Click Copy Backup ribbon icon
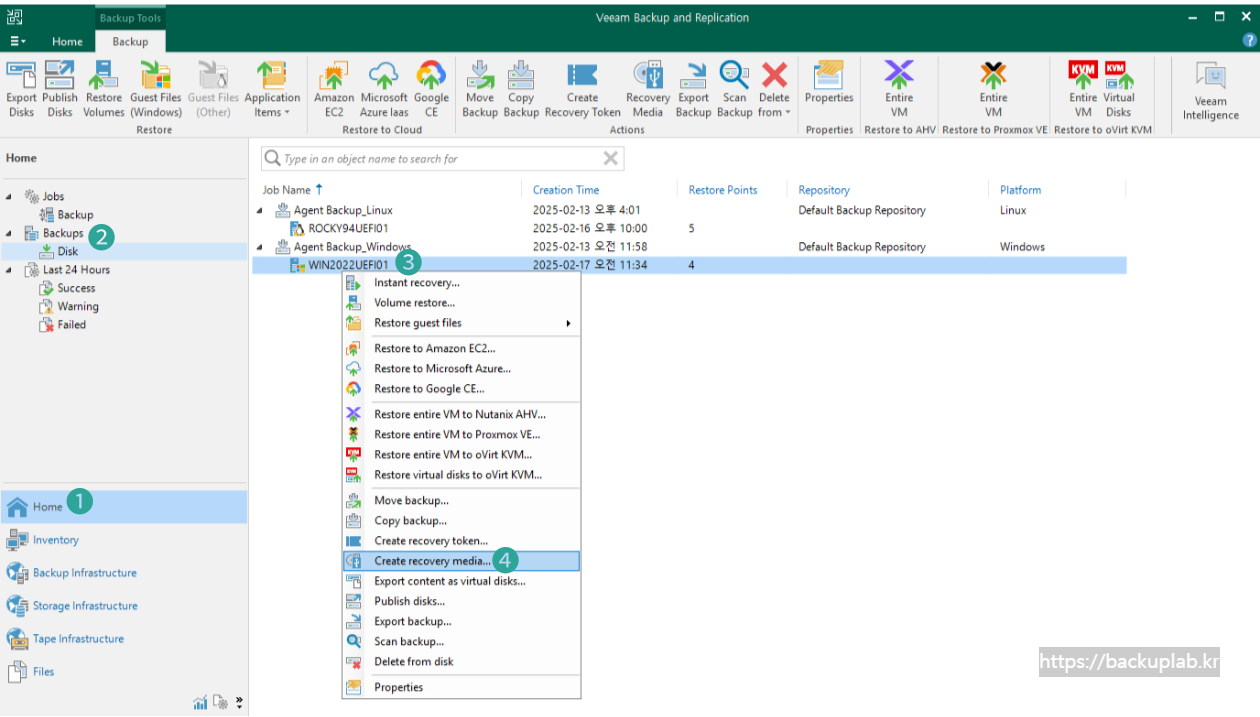Image resolution: width=1260 pixels, height=717 pixels. point(521,89)
